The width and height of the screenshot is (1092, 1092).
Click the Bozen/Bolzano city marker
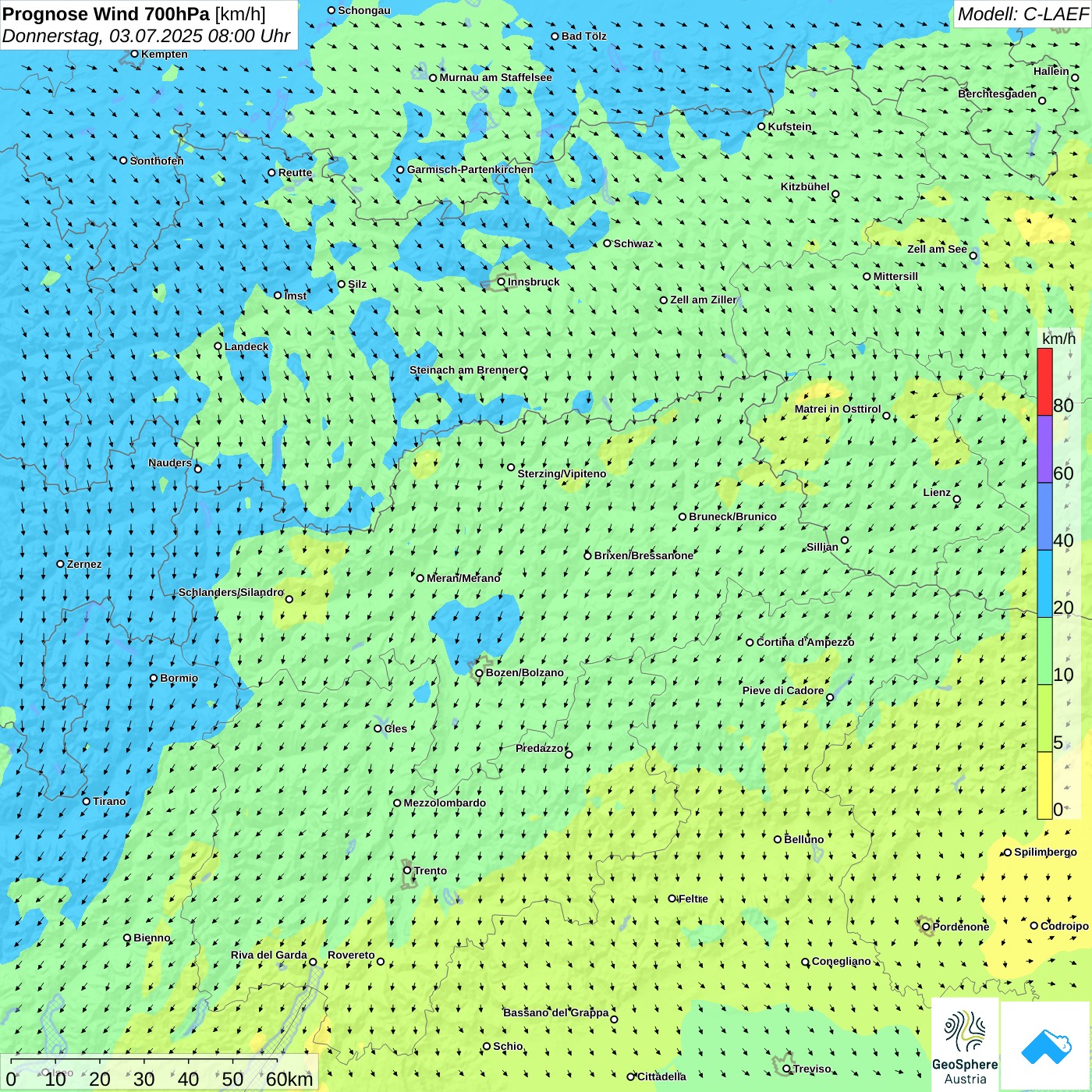coord(479,672)
